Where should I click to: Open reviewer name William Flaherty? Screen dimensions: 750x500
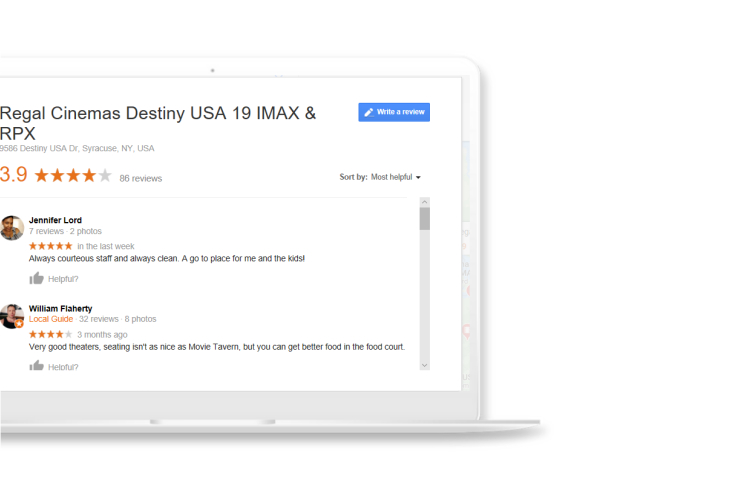tap(60, 309)
